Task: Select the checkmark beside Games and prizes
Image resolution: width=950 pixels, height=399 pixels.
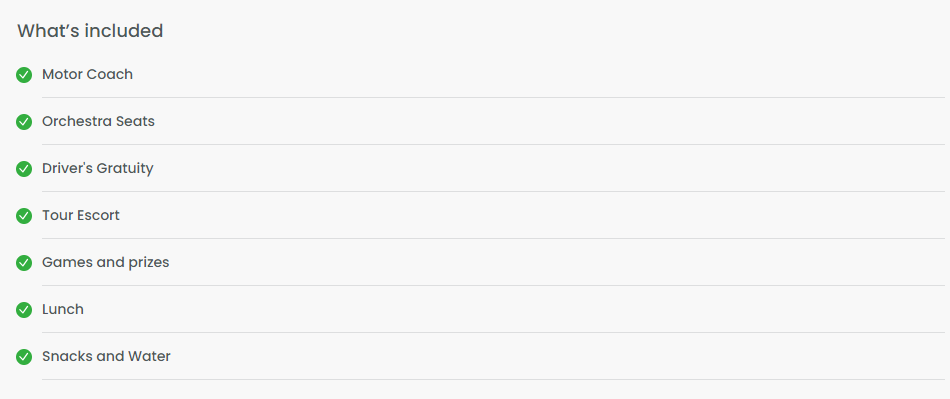Action: click(24, 263)
